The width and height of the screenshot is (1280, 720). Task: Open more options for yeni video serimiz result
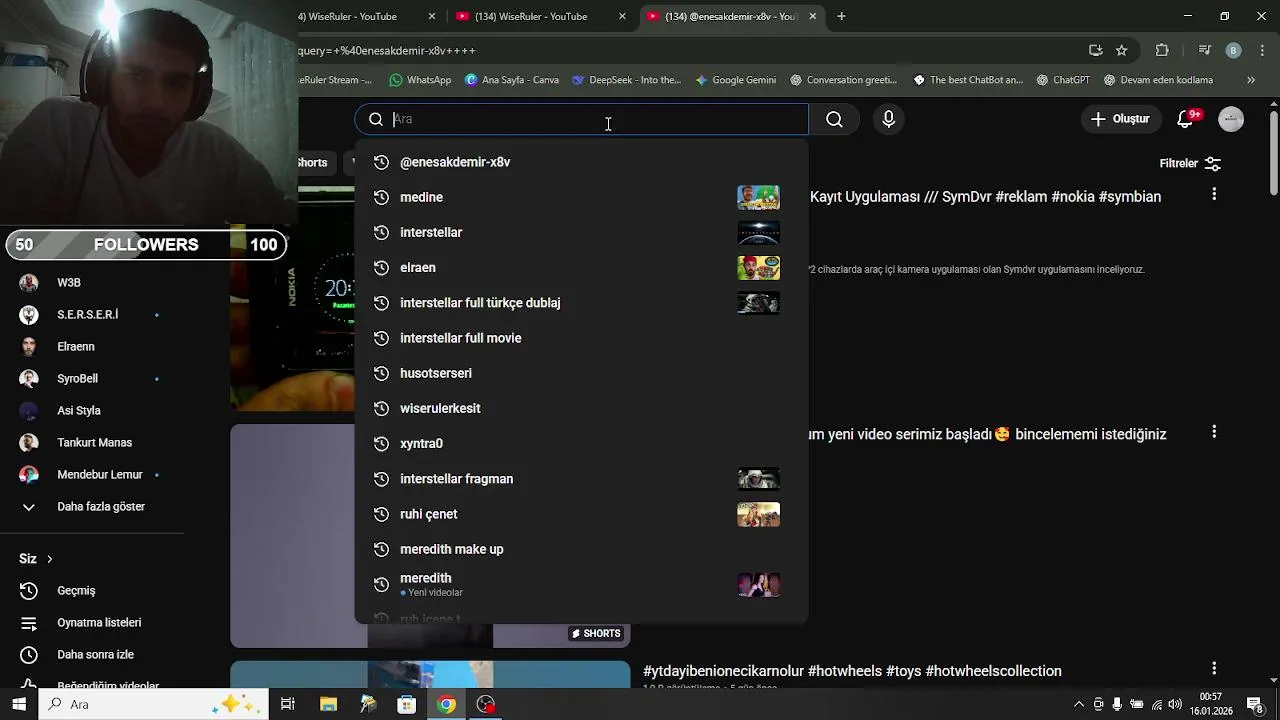[x=1214, y=432]
